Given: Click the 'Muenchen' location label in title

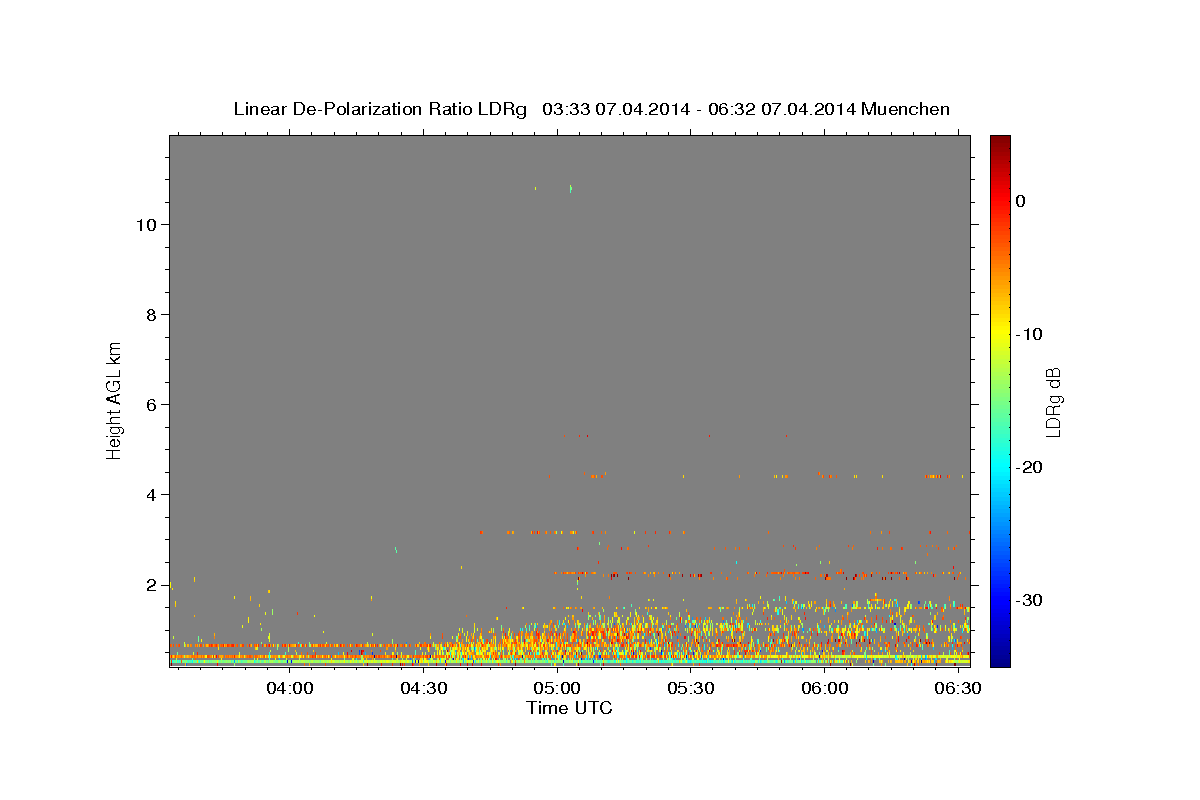Looking at the screenshot, I should [906, 109].
